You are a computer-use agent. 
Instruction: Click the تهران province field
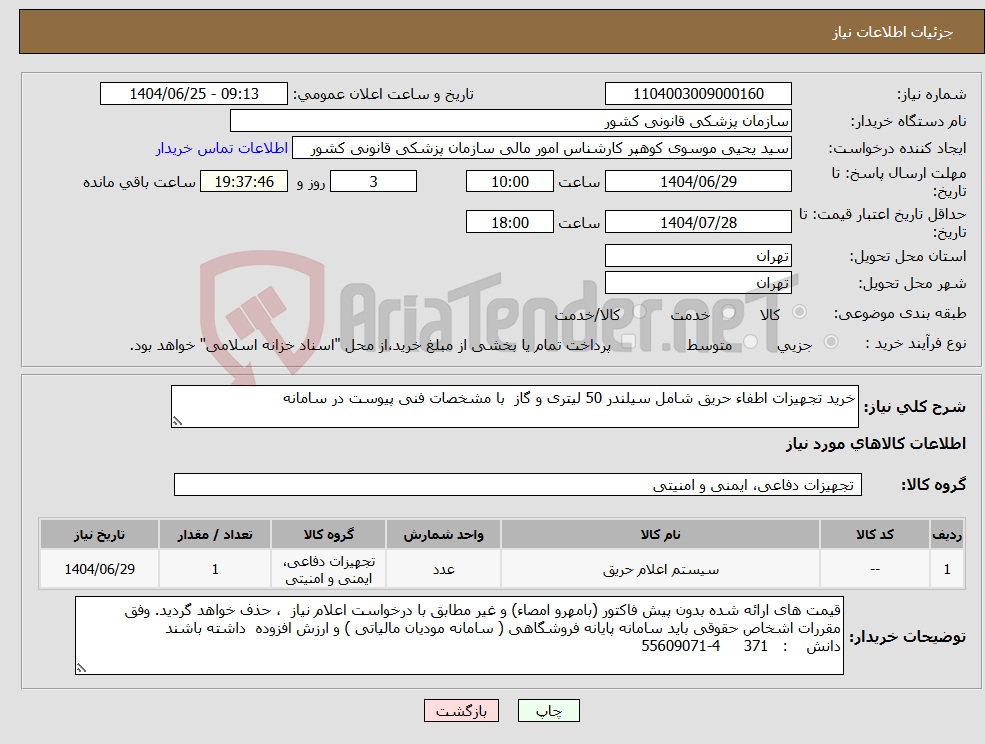pos(698,255)
